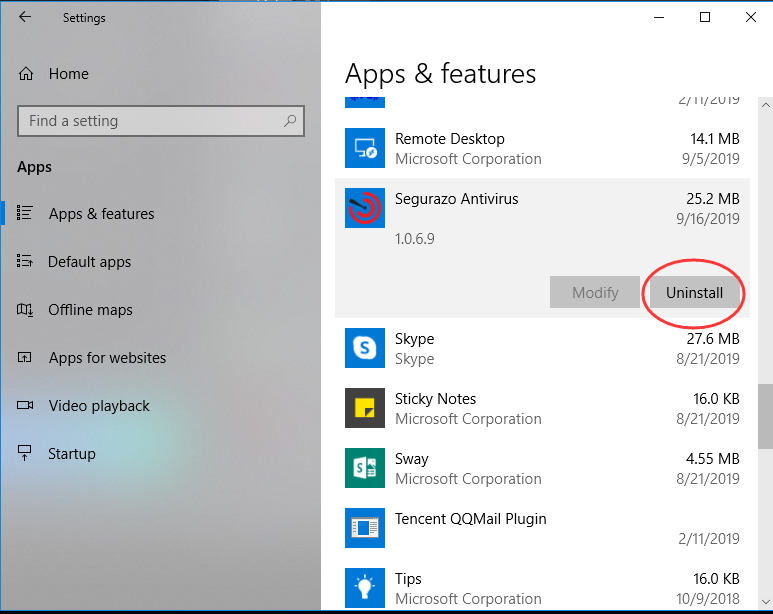Close the Settings window
This screenshot has height=614, width=773.
pyautogui.click(x=751, y=17)
